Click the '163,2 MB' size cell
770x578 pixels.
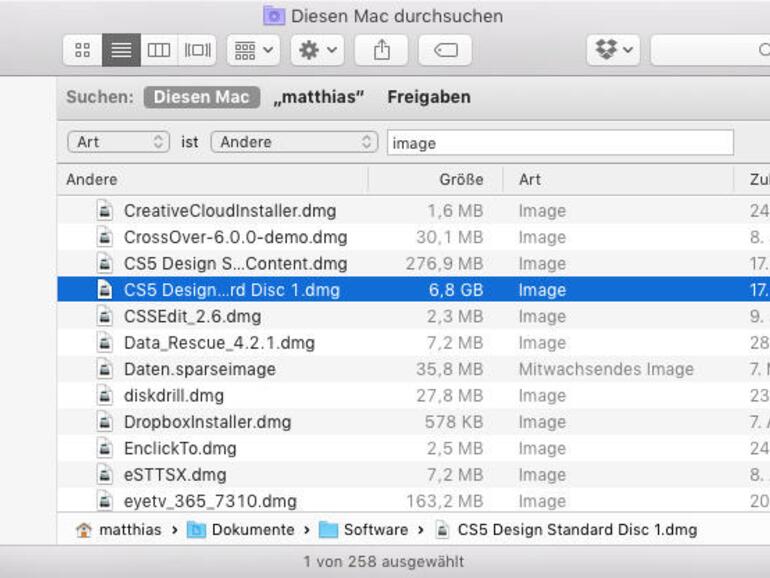pyautogui.click(x=444, y=501)
